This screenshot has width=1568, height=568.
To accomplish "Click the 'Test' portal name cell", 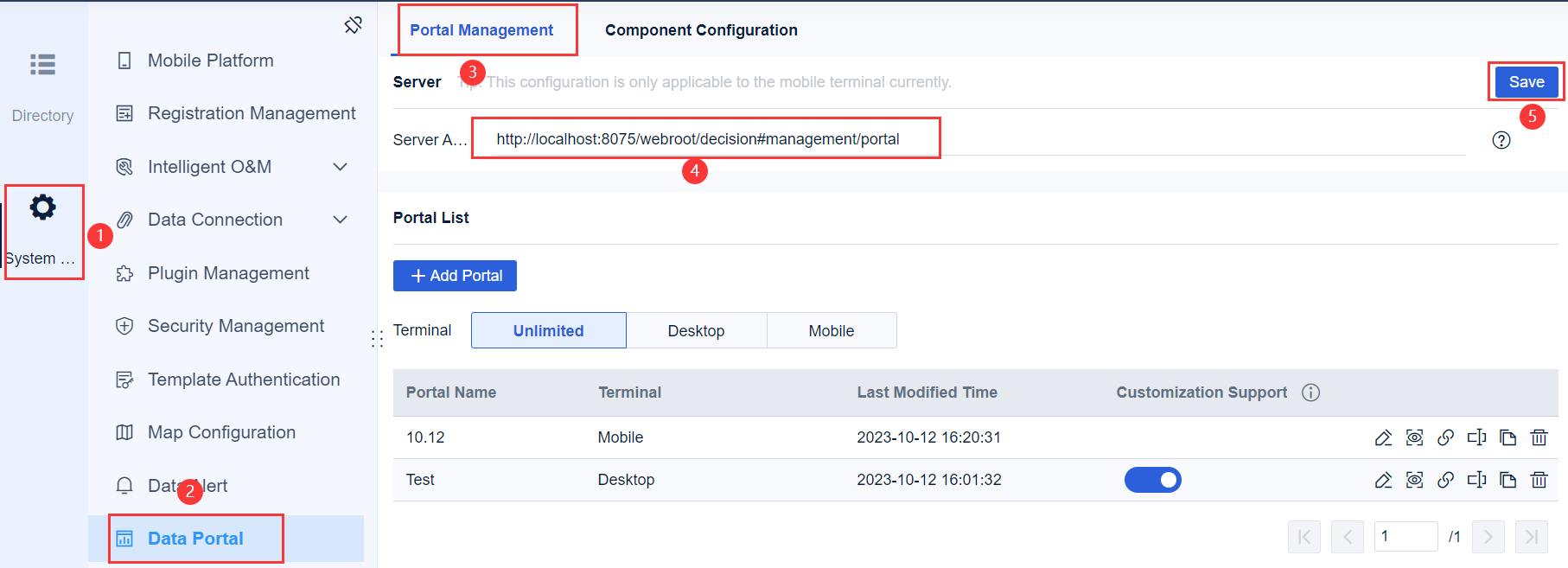I will click(420, 480).
